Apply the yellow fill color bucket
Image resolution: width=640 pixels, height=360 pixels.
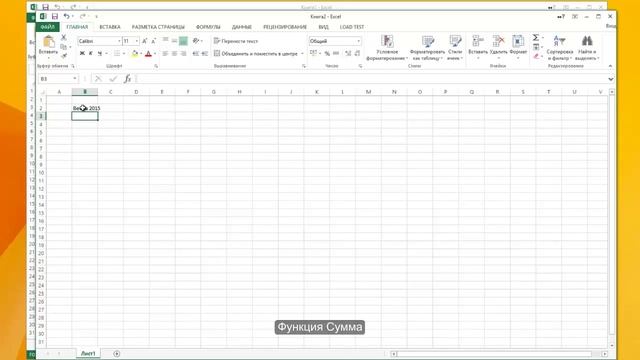[135, 53]
